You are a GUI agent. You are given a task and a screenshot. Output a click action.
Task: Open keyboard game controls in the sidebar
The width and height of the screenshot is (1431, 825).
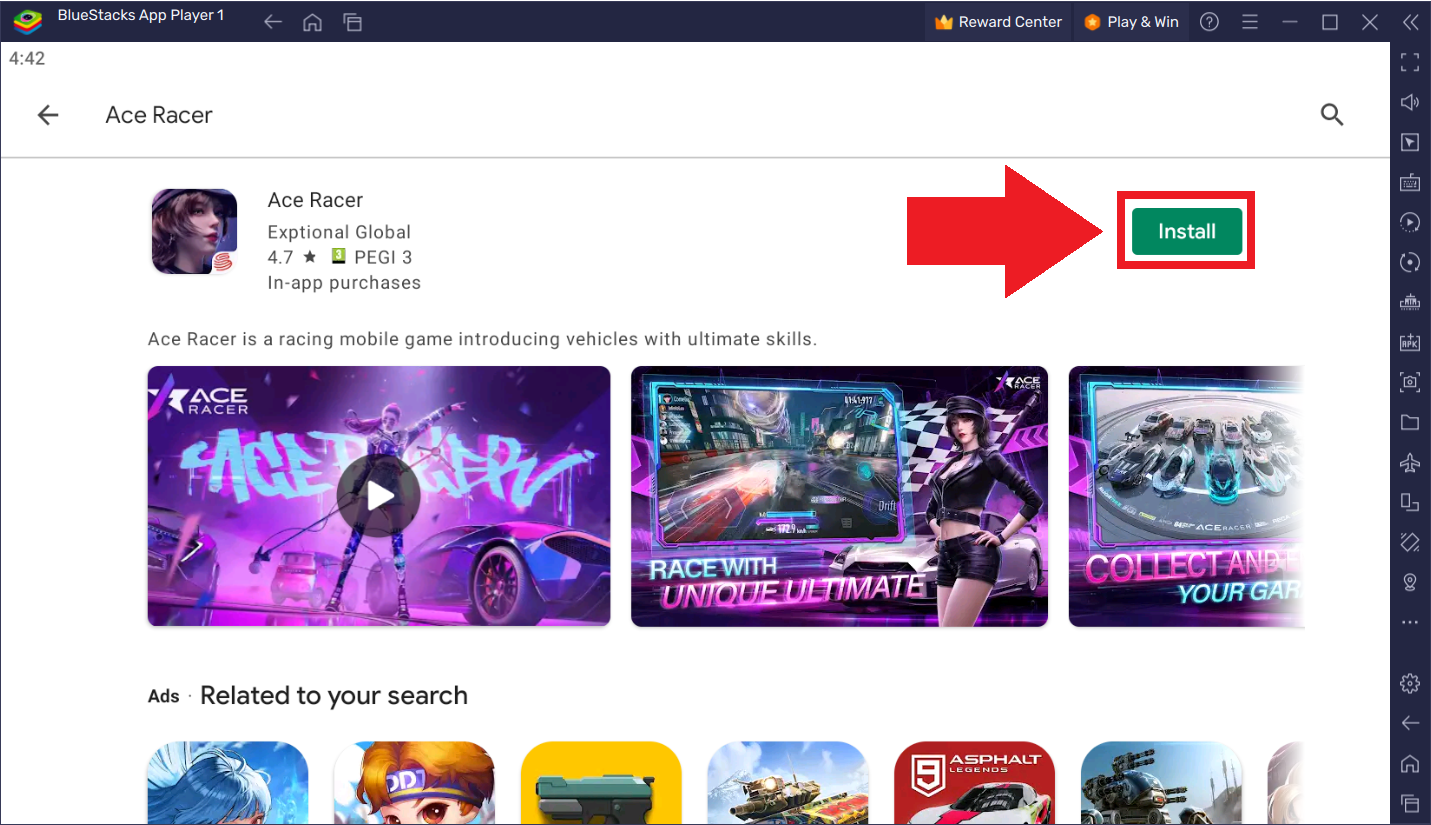click(x=1410, y=182)
